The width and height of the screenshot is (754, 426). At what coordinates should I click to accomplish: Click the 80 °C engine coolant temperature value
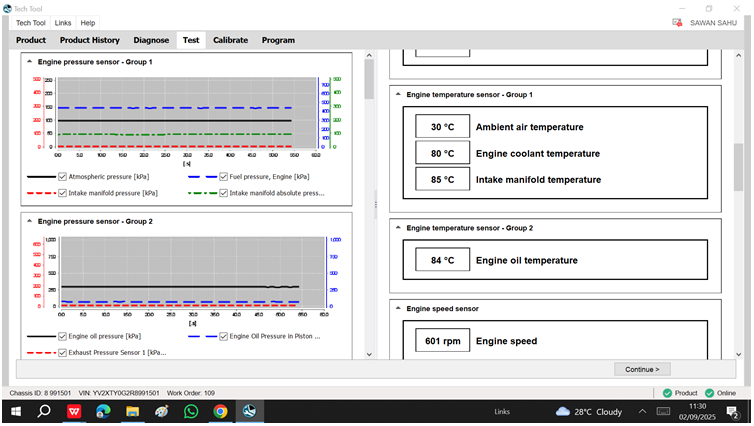[x=442, y=153]
